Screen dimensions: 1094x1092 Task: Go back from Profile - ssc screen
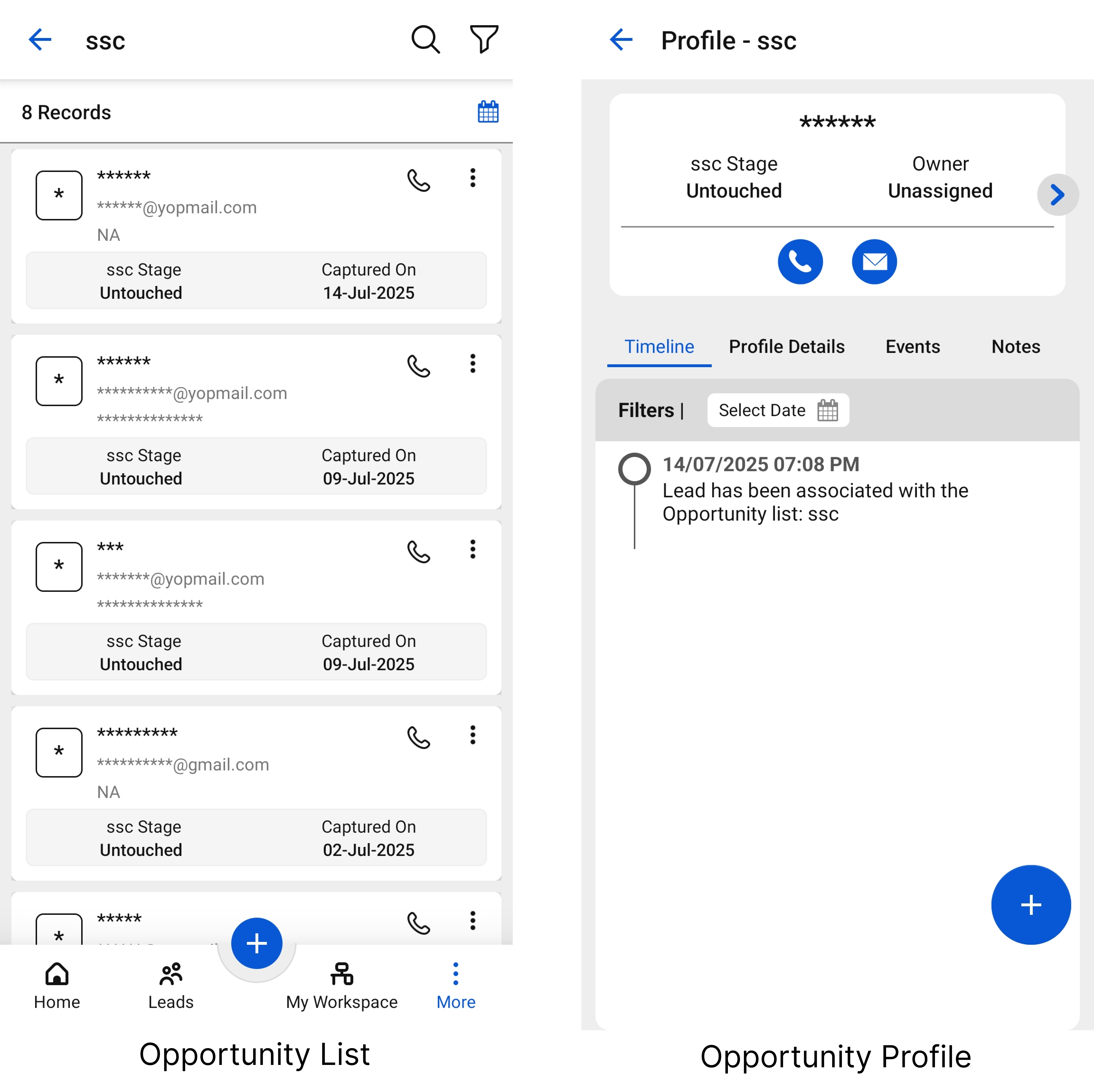point(621,40)
